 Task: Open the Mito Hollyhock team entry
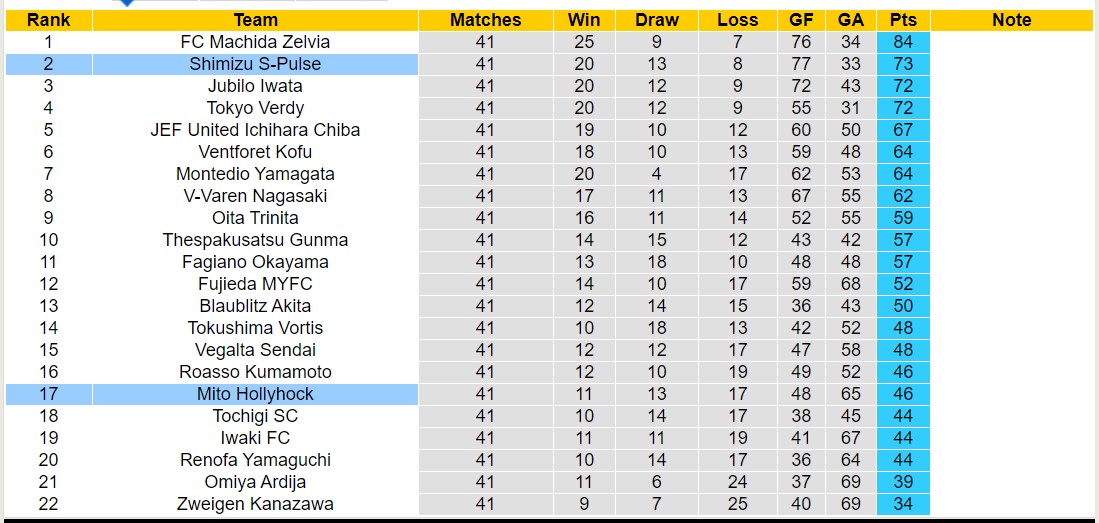click(255, 394)
